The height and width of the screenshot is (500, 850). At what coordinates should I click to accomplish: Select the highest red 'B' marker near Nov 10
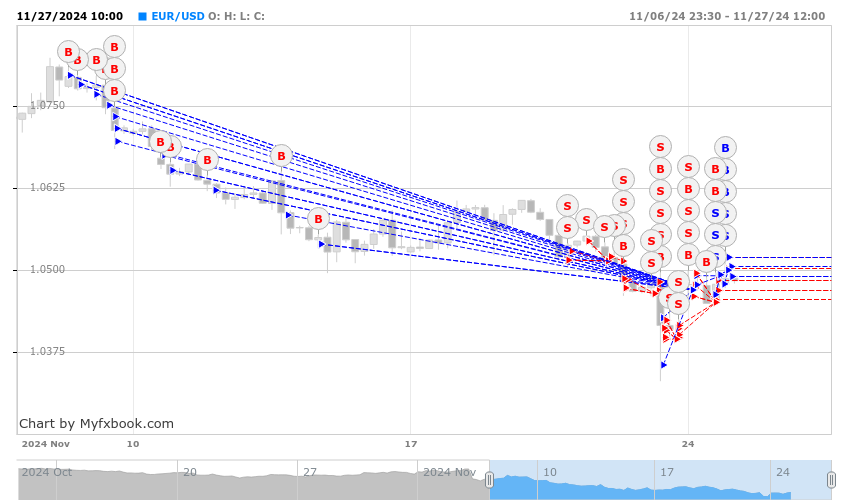point(114,47)
